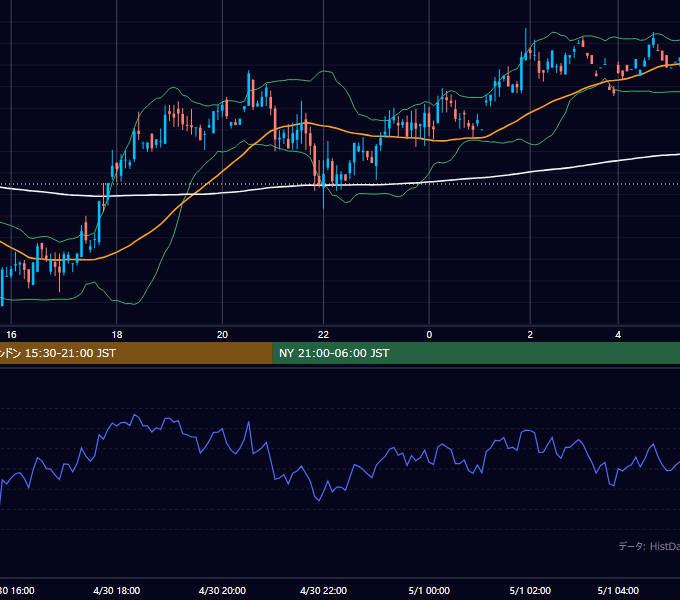
Task: Click the 5/1 00:00 time axis label
Action: click(x=429, y=590)
